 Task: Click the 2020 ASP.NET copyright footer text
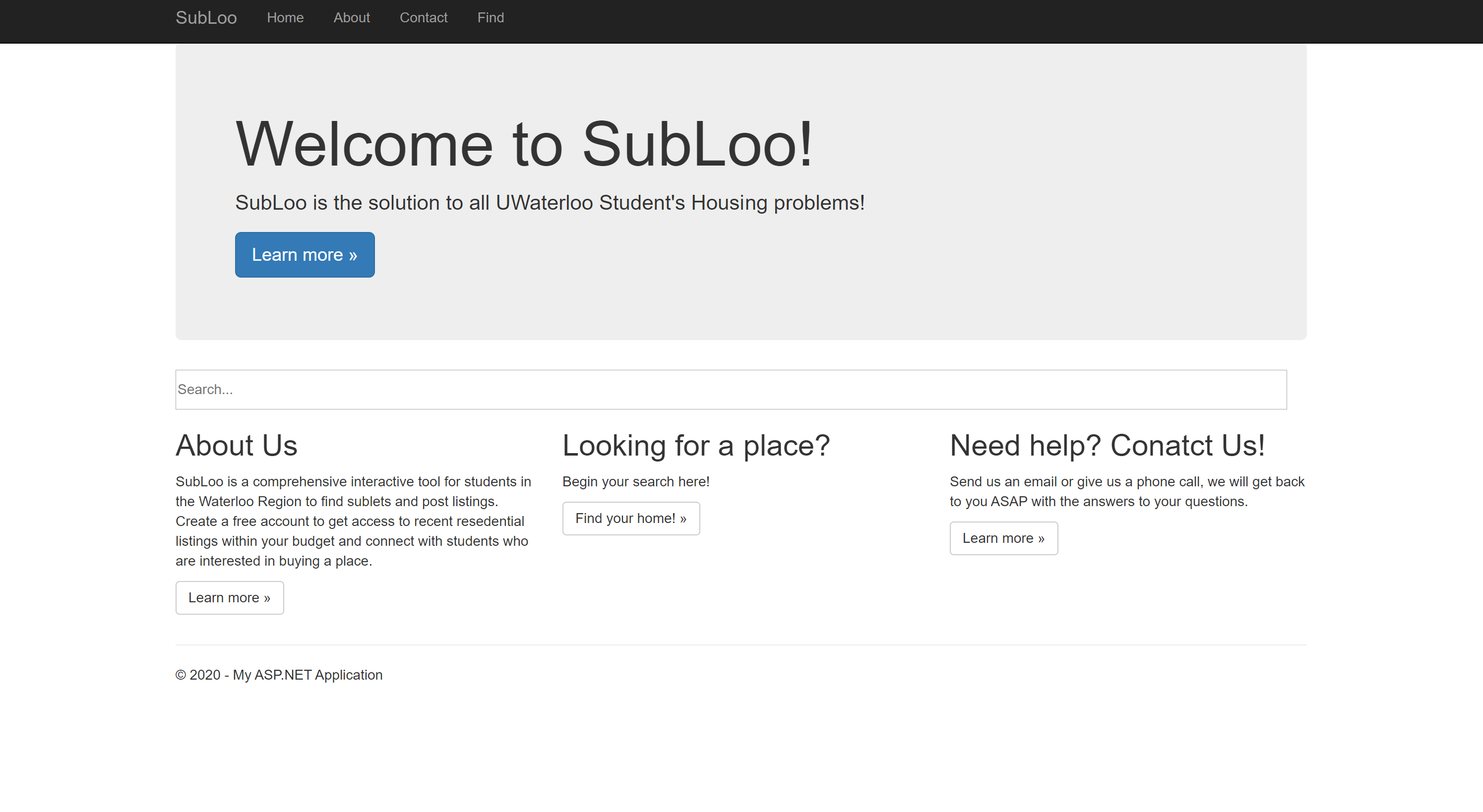click(279, 675)
